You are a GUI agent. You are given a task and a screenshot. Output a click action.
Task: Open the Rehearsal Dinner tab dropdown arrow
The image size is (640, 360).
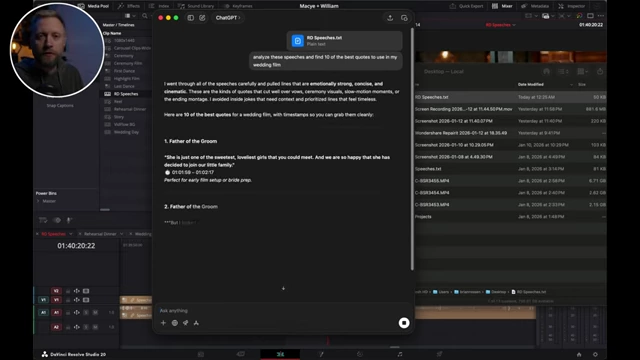121,234
